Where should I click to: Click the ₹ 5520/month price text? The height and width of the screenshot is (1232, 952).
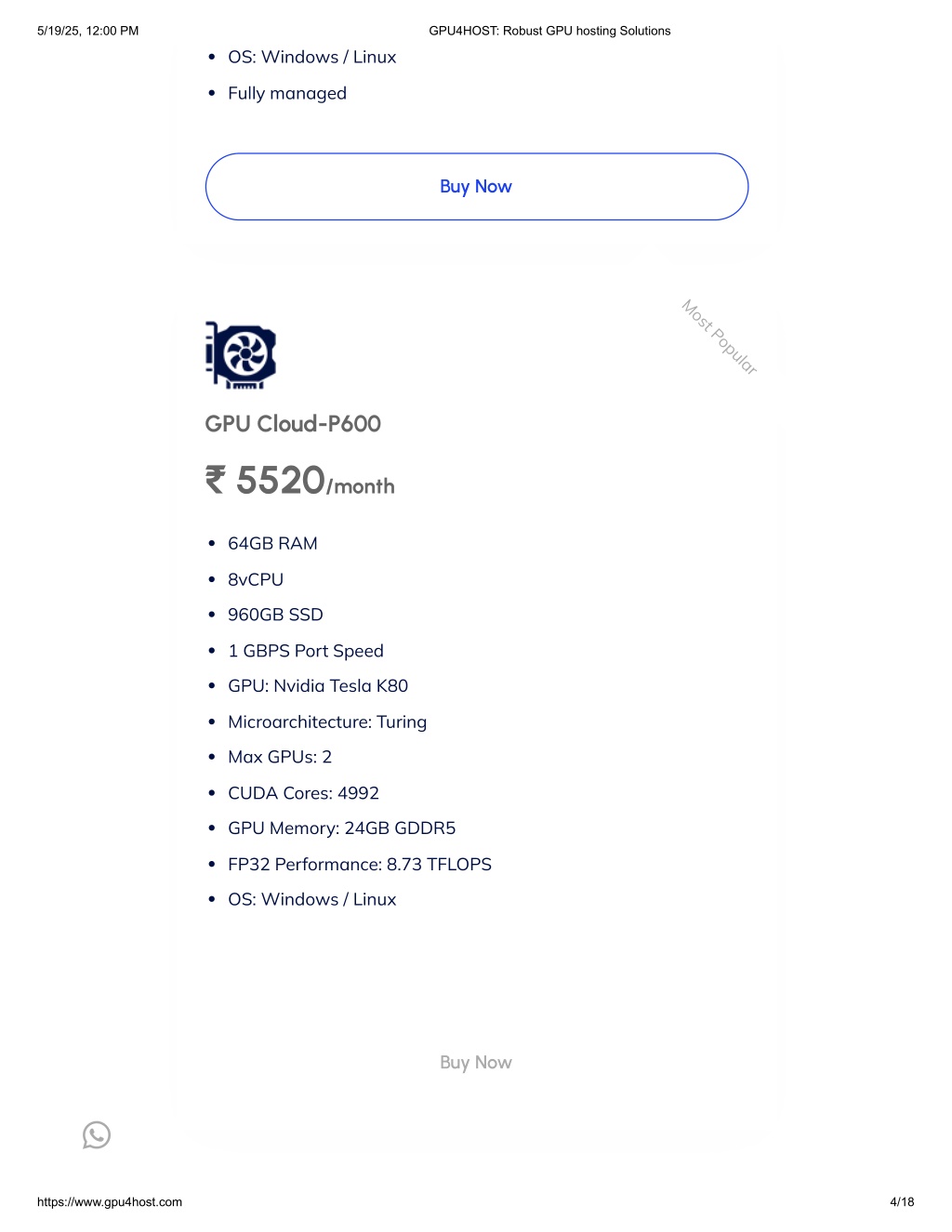tap(299, 481)
